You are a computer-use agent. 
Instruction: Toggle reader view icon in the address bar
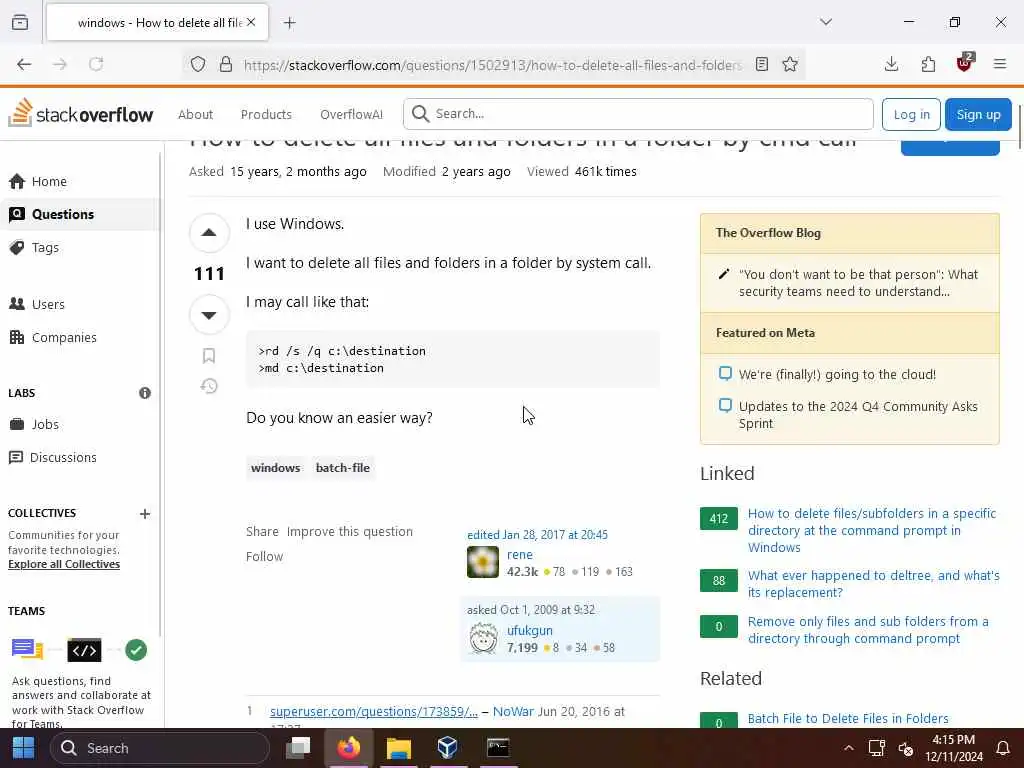pos(761,64)
